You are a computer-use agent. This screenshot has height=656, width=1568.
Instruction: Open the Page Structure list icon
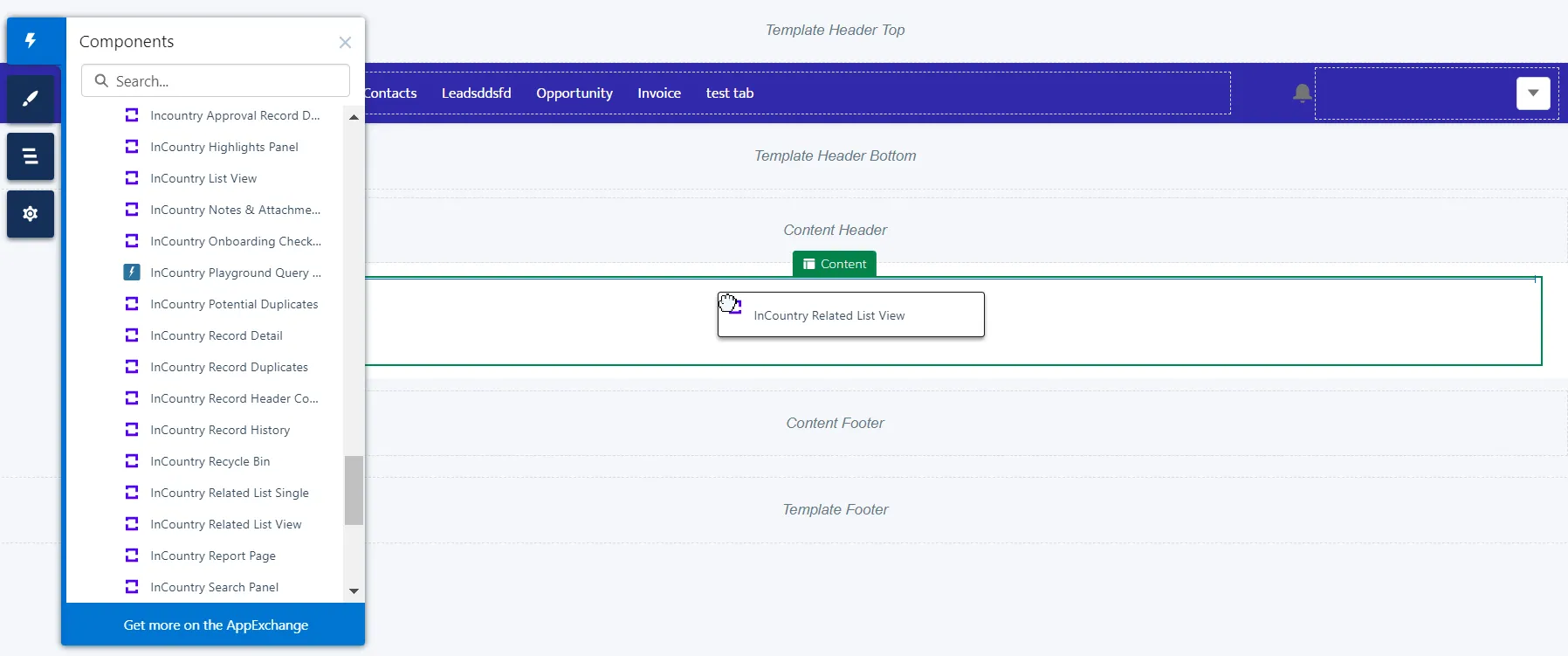[x=31, y=156]
